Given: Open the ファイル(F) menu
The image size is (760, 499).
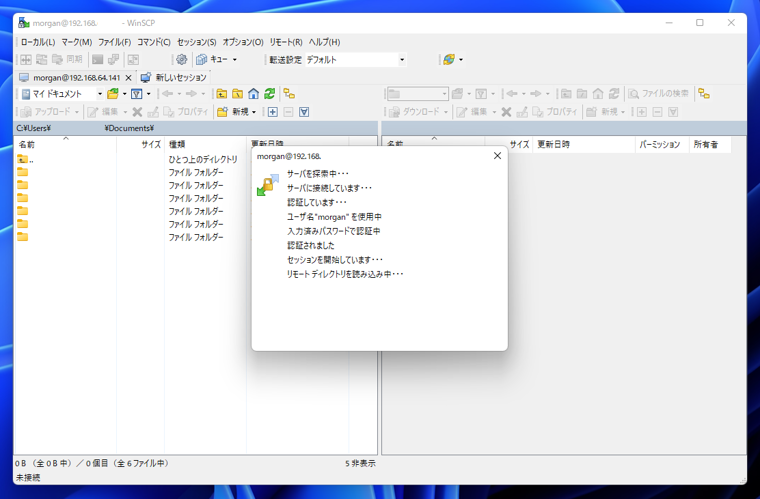Looking at the screenshot, I should click(x=114, y=42).
